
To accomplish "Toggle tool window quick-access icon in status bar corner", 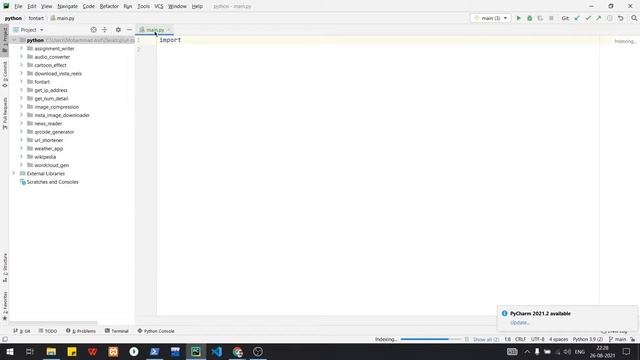I will [x=5, y=339].
